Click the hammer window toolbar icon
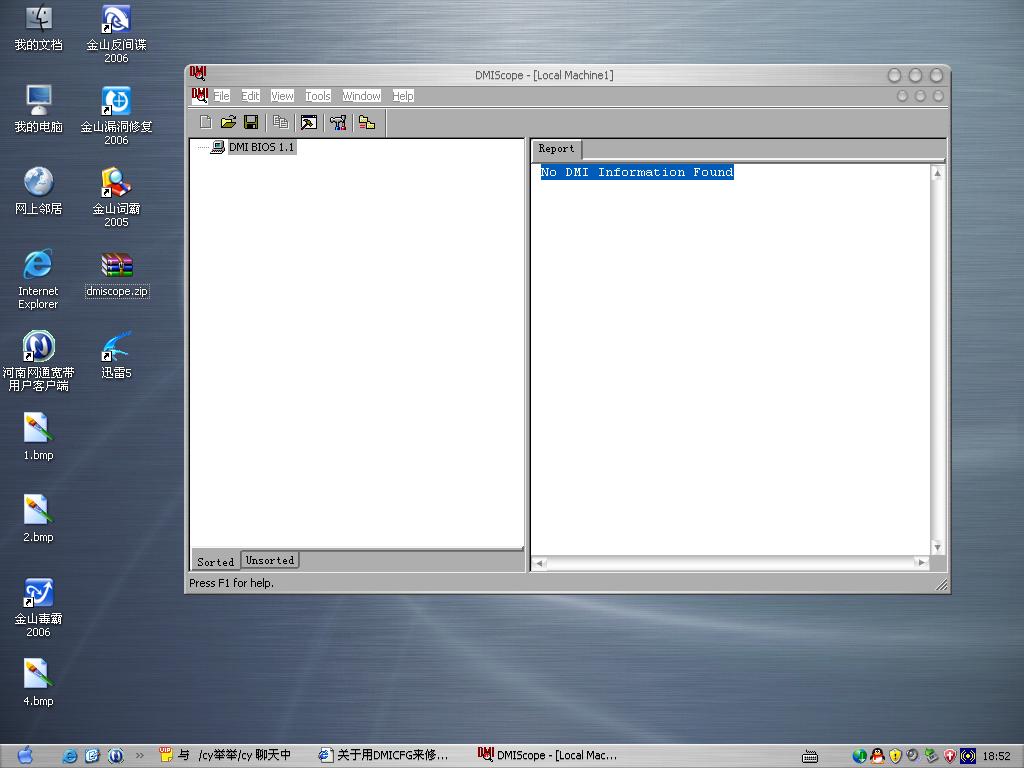 [309, 122]
